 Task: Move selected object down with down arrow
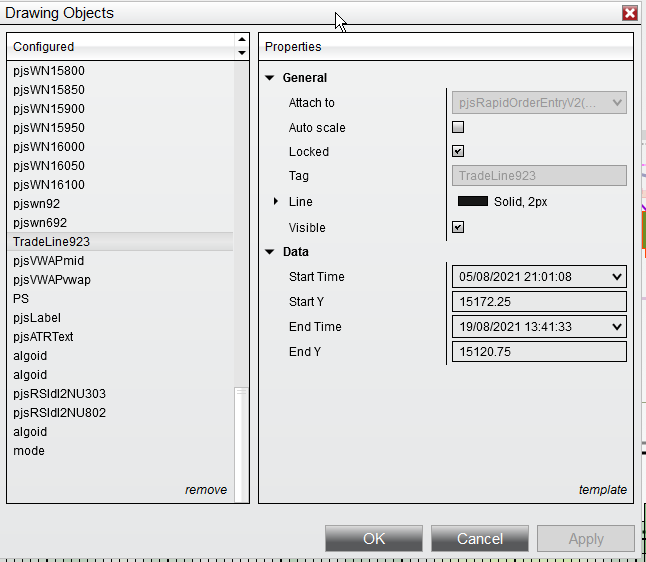[242, 53]
